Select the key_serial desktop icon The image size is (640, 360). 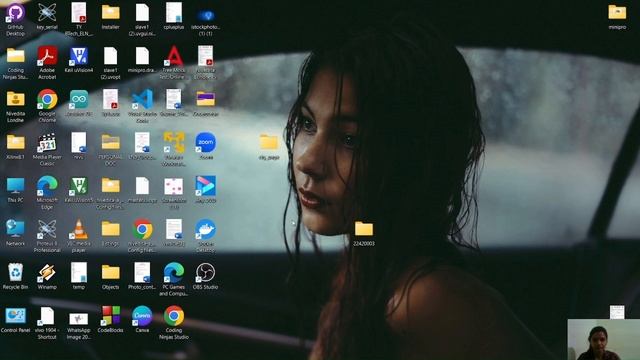point(47,12)
